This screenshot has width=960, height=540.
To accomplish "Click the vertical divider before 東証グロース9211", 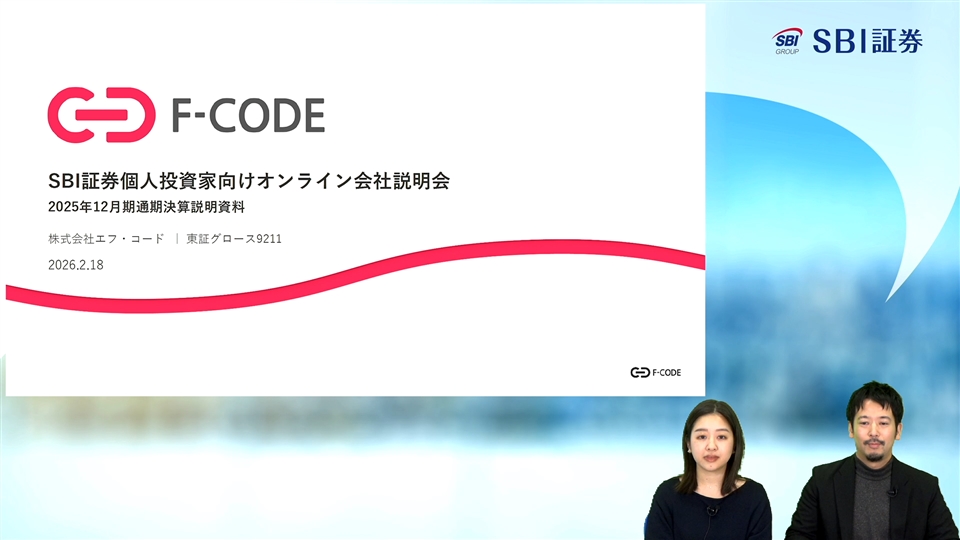I will pos(176,239).
